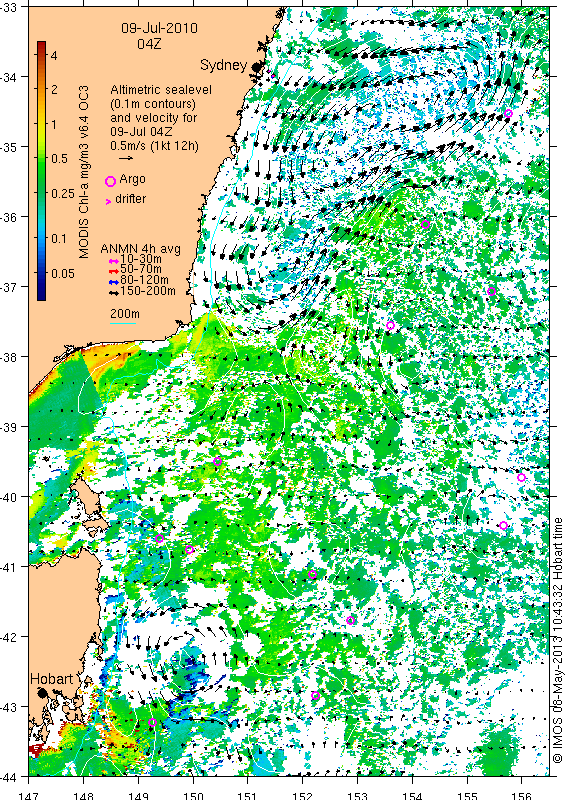Click the '04Z' time label under date
The height and width of the screenshot is (800, 570).
149,44
